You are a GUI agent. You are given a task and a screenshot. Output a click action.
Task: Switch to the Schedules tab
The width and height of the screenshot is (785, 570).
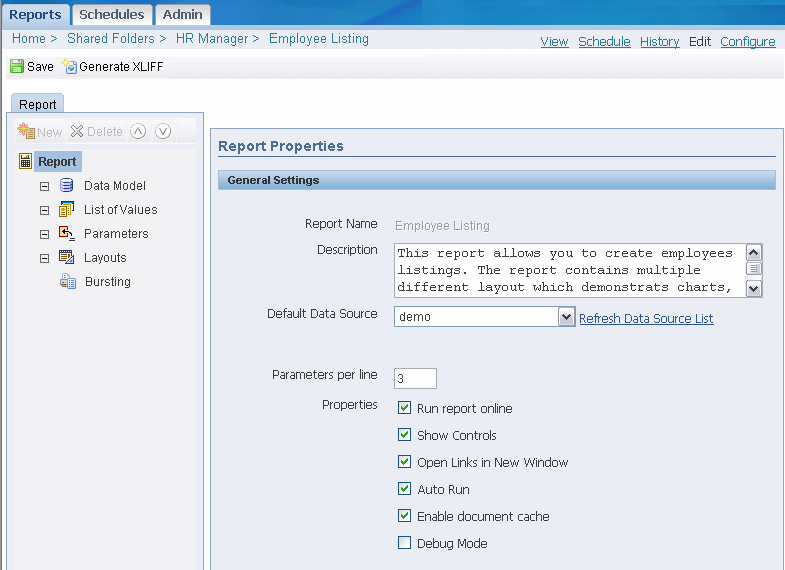pyautogui.click(x=111, y=14)
